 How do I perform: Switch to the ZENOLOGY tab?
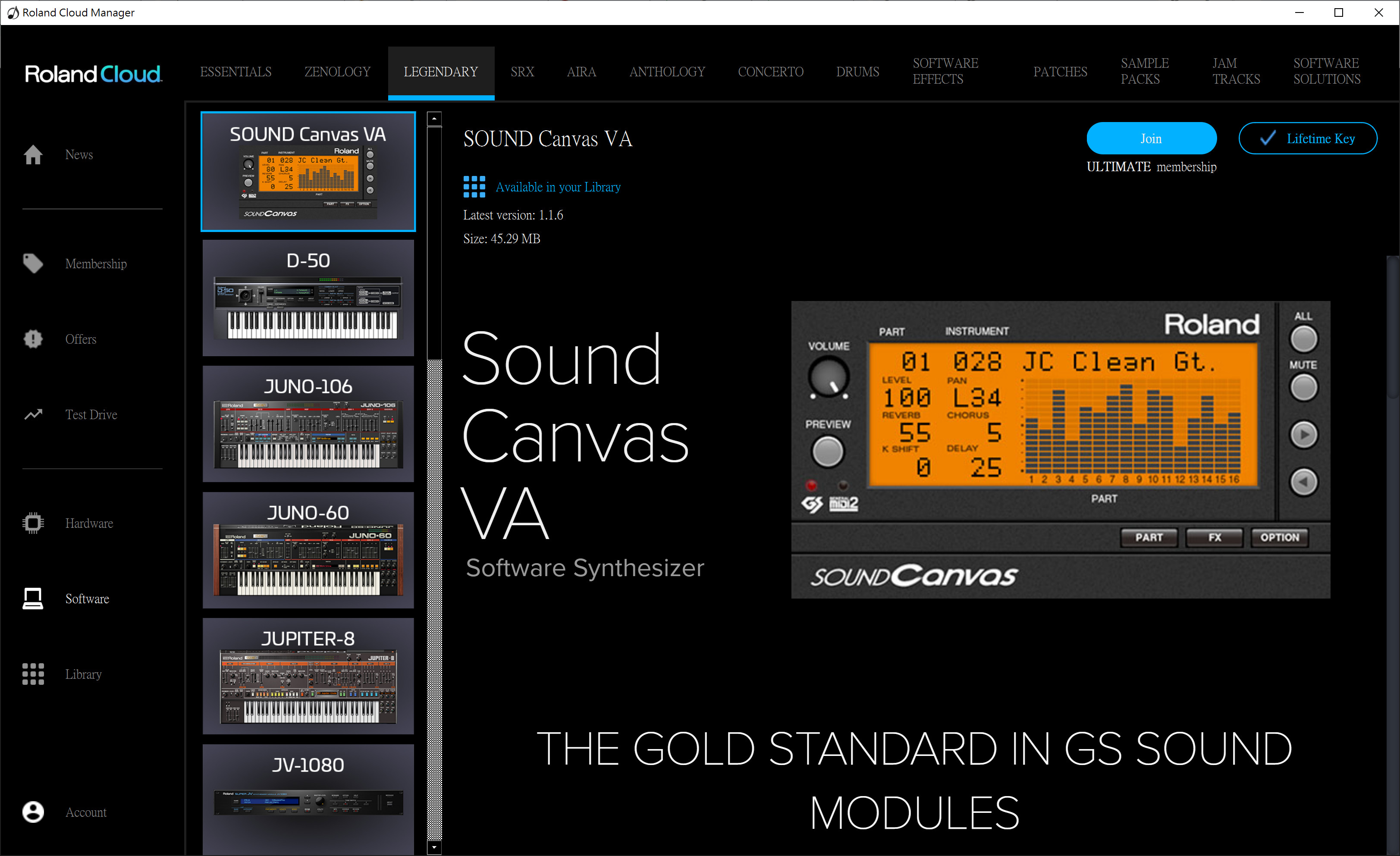tap(338, 72)
